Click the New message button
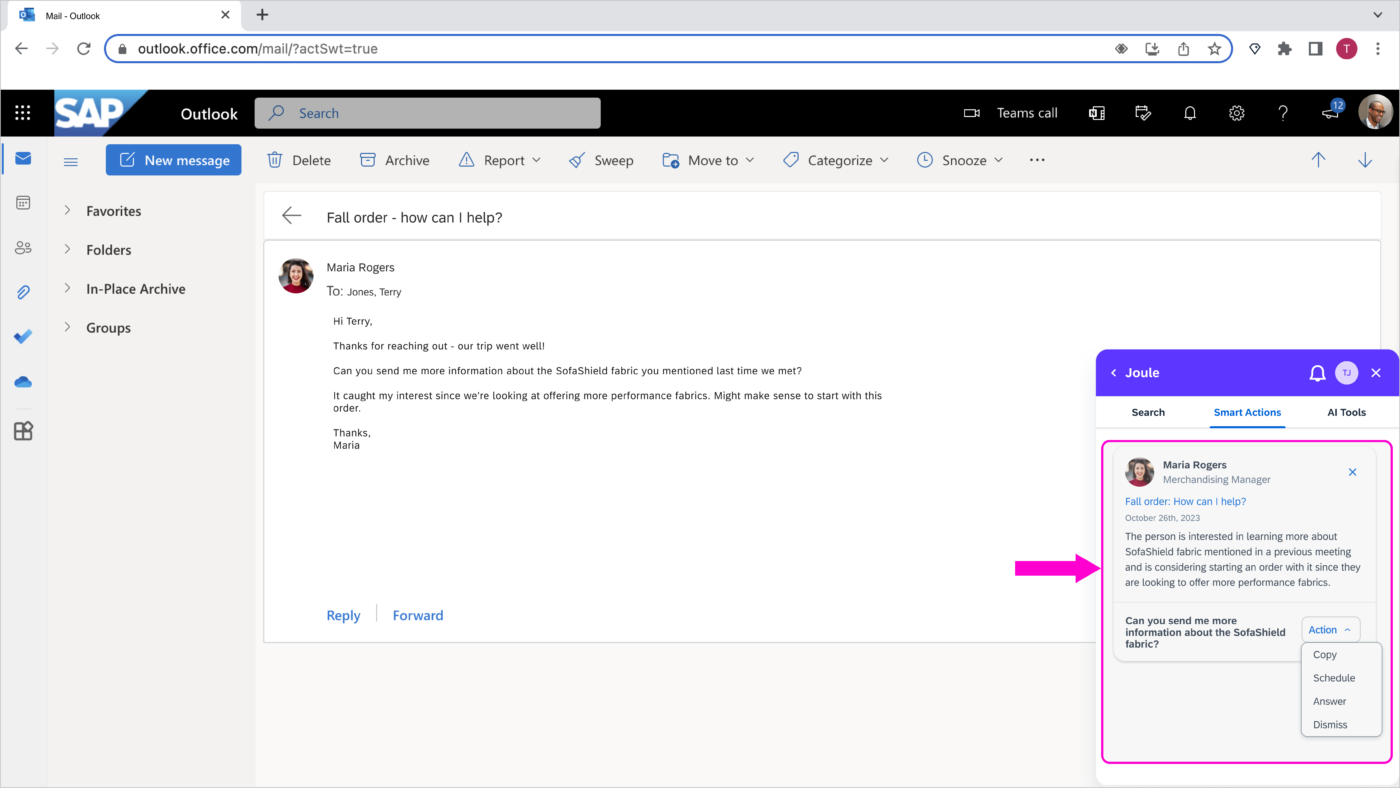1400x788 pixels. point(174,160)
